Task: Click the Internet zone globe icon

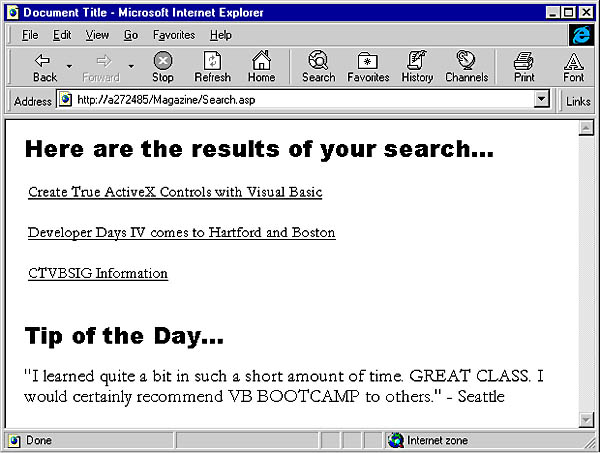Action: (395, 440)
